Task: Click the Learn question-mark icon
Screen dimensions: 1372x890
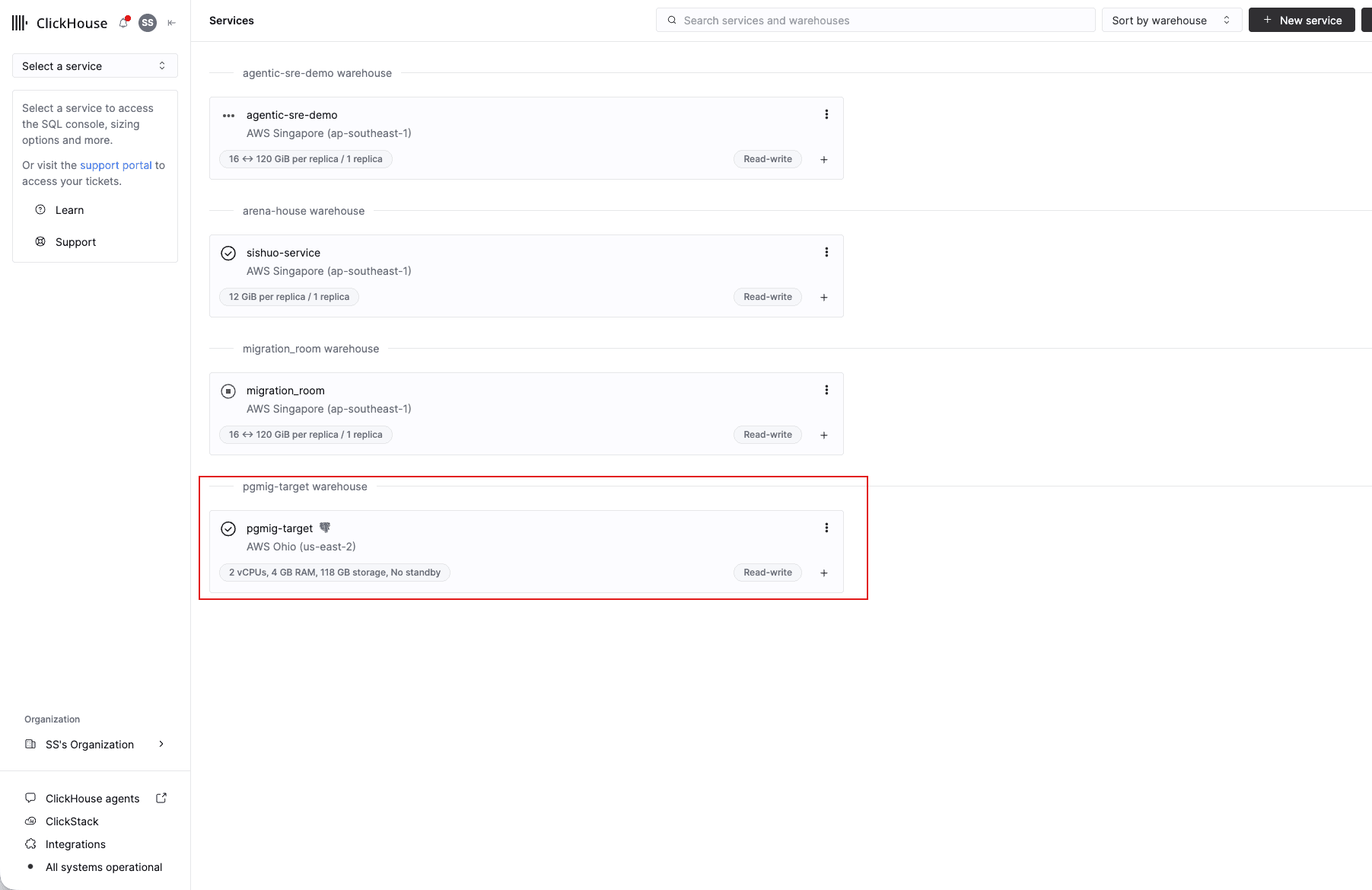Action: [40, 209]
